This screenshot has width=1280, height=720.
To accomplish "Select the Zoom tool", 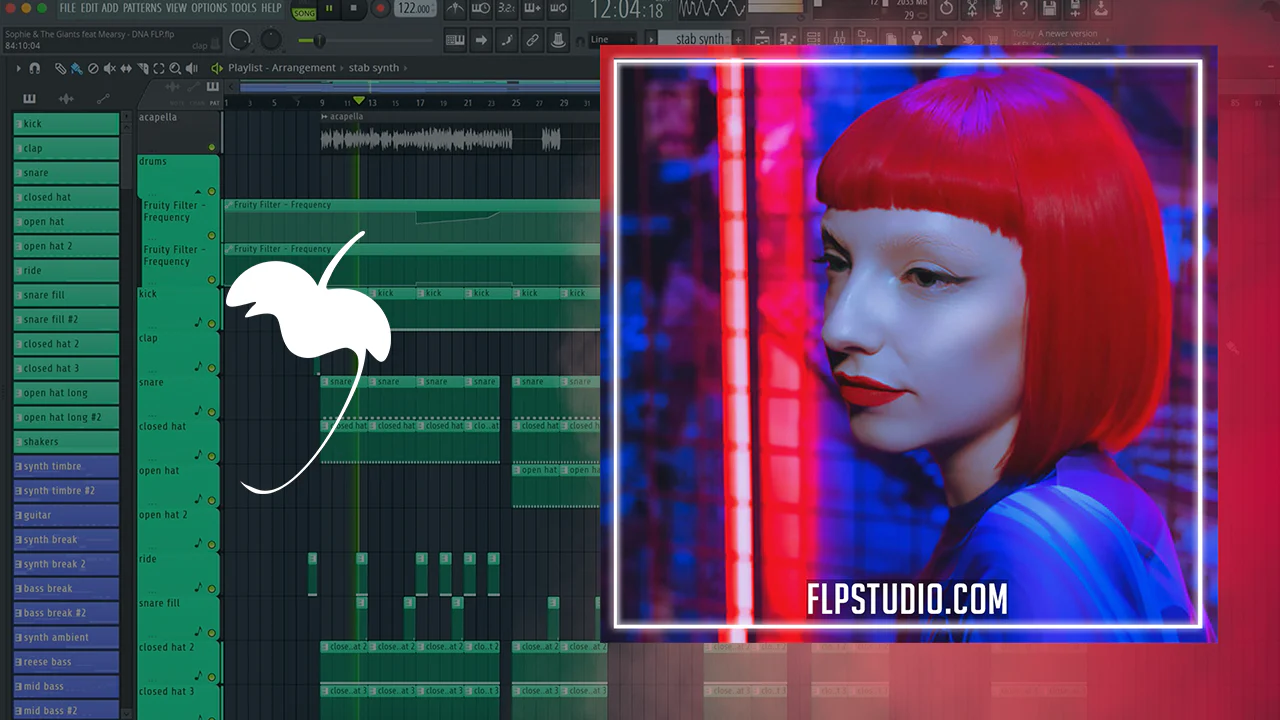I will 175,68.
